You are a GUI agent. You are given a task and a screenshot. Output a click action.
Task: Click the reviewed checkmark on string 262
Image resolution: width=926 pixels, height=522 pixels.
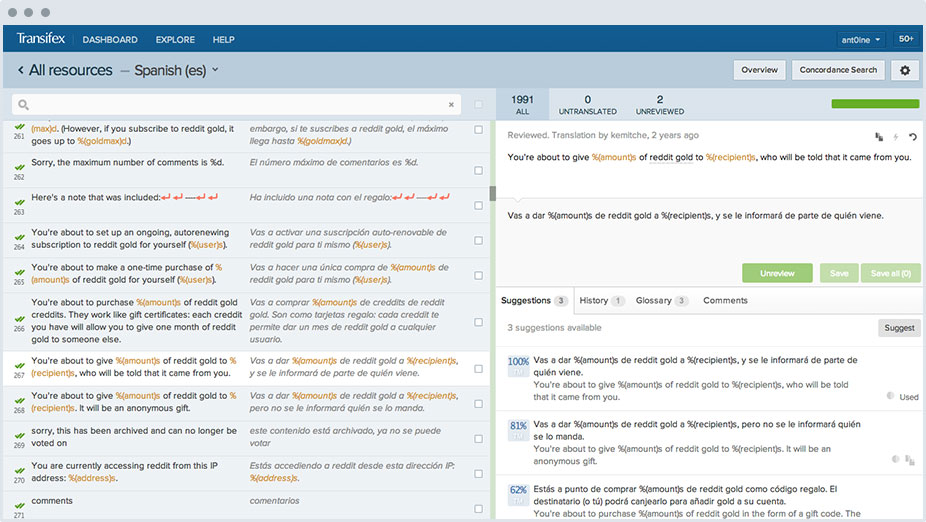pyautogui.click(x=19, y=168)
